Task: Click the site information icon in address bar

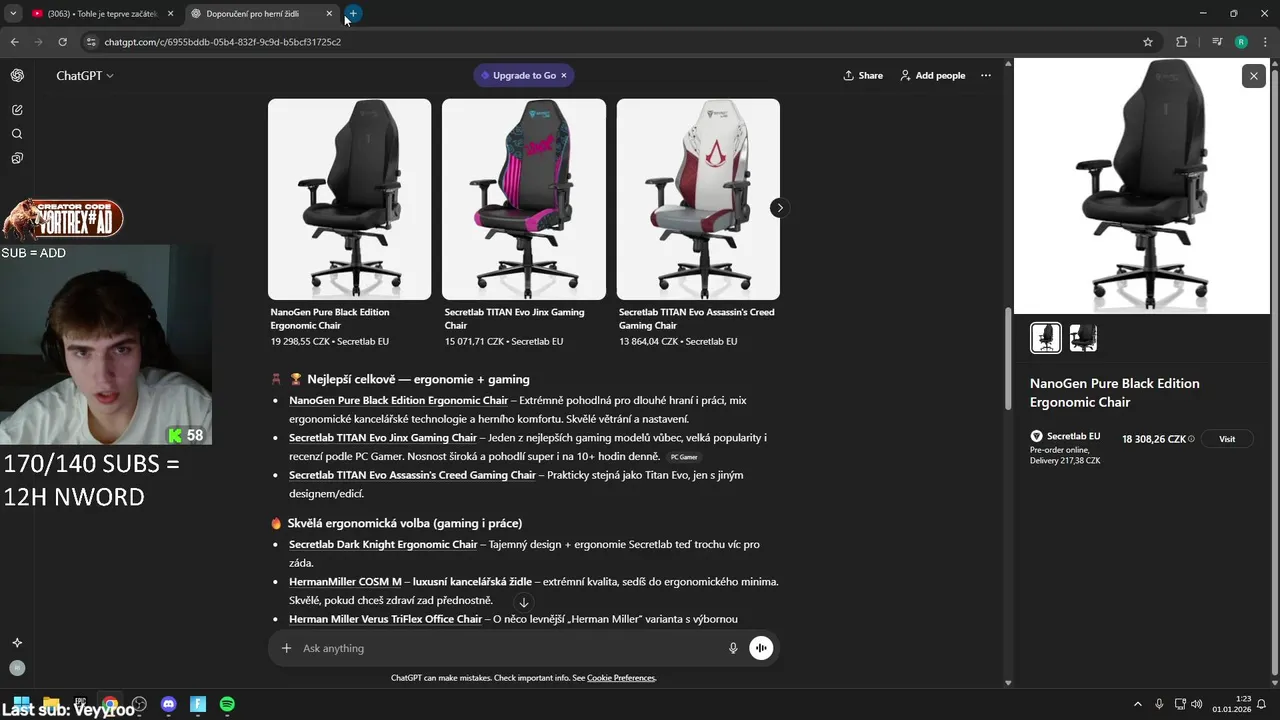Action: click(x=91, y=42)
